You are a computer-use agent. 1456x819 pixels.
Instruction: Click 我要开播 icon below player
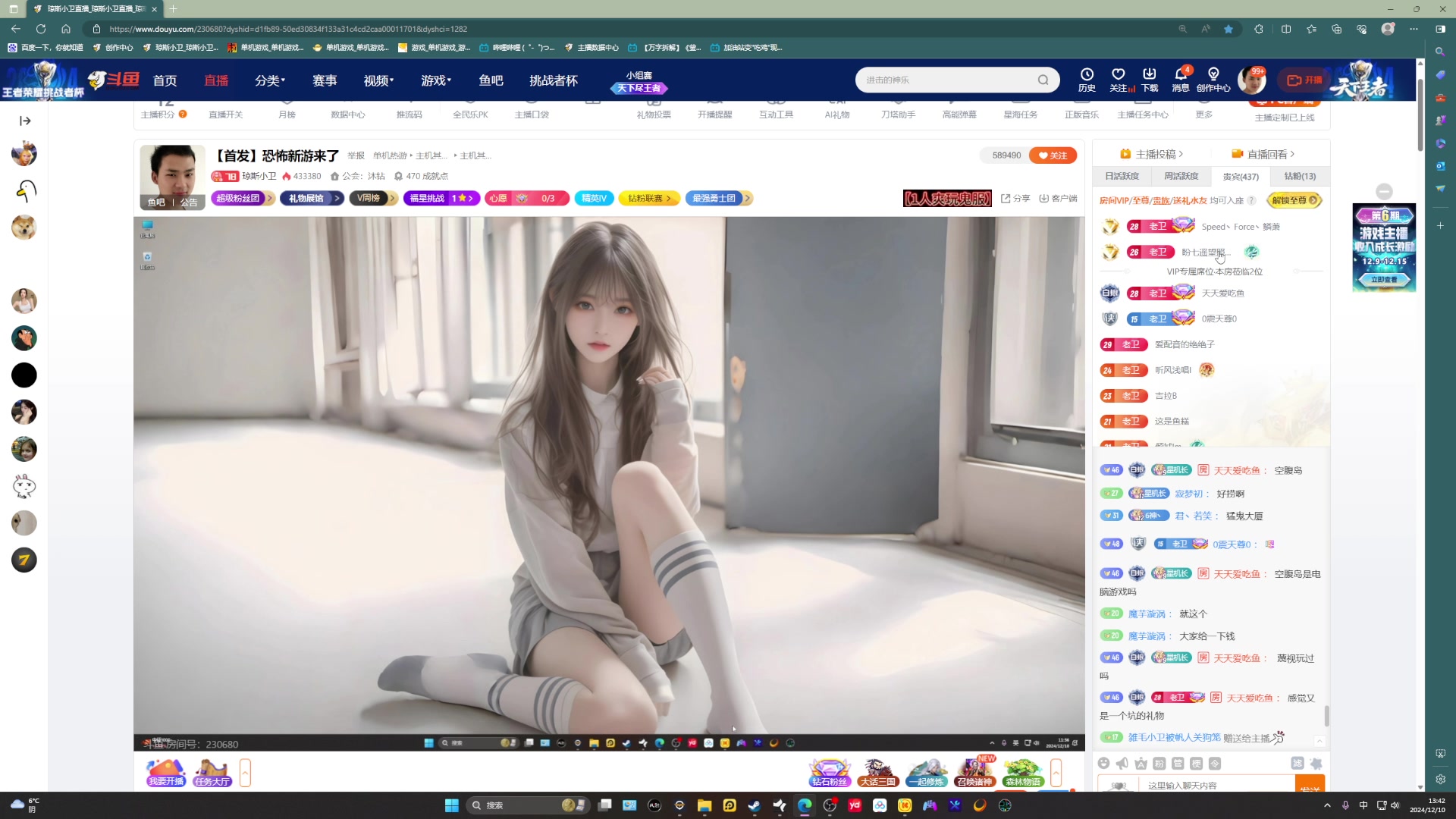166,772
